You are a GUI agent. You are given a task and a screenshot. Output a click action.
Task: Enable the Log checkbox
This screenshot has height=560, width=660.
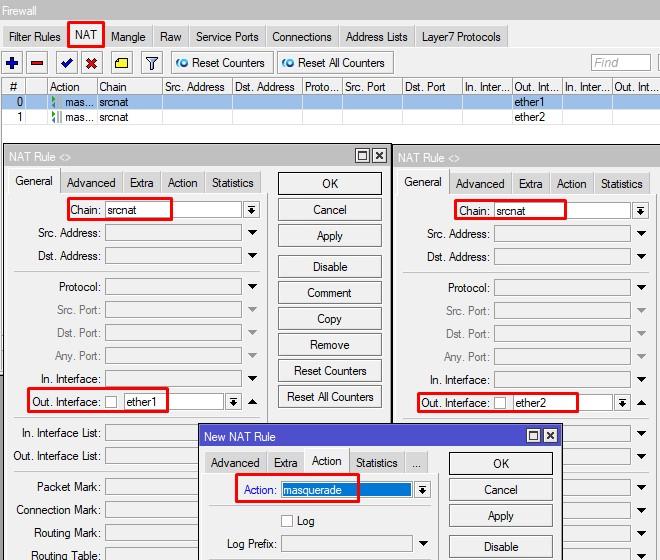(287, 521)
